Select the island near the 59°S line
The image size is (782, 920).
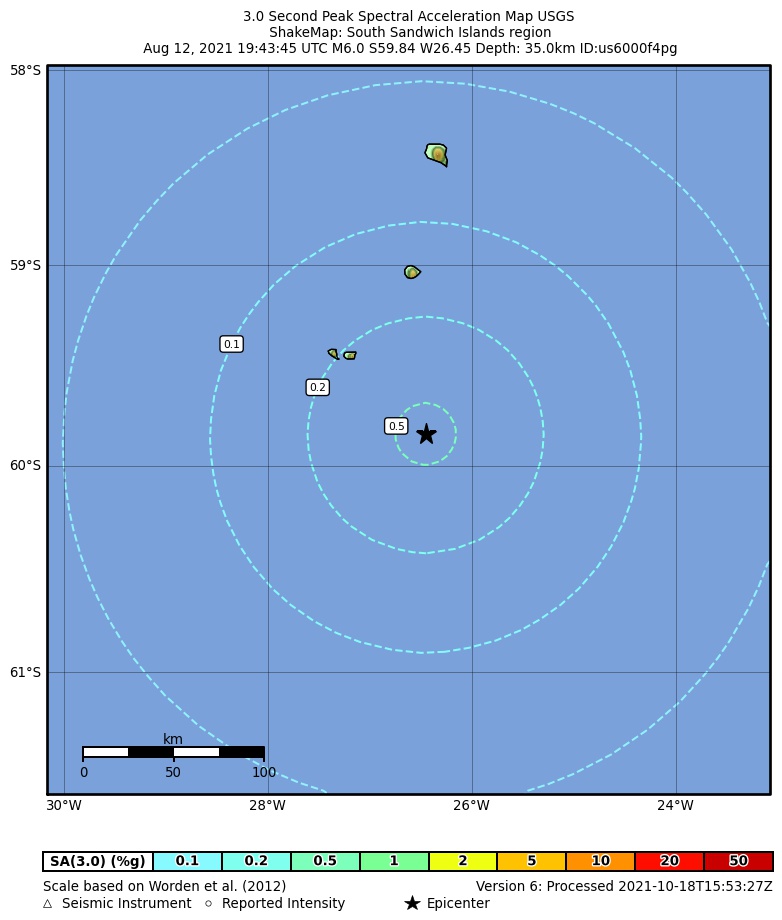click(x=412, y=272)
